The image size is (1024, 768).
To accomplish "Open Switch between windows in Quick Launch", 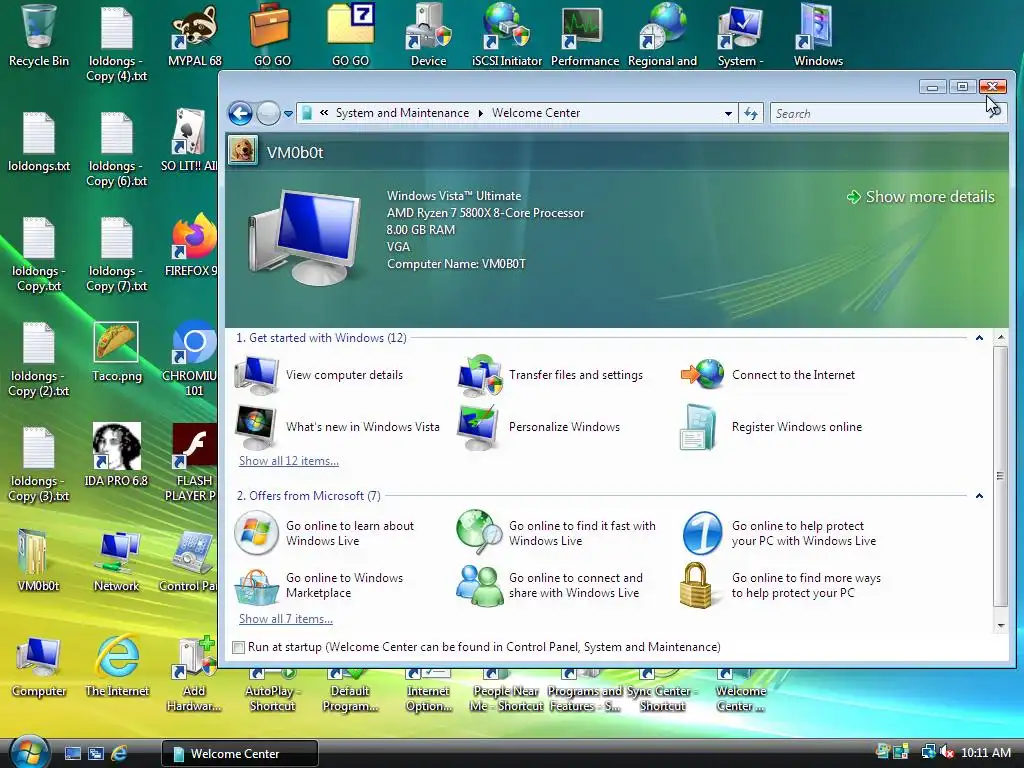I will point(96,753).
